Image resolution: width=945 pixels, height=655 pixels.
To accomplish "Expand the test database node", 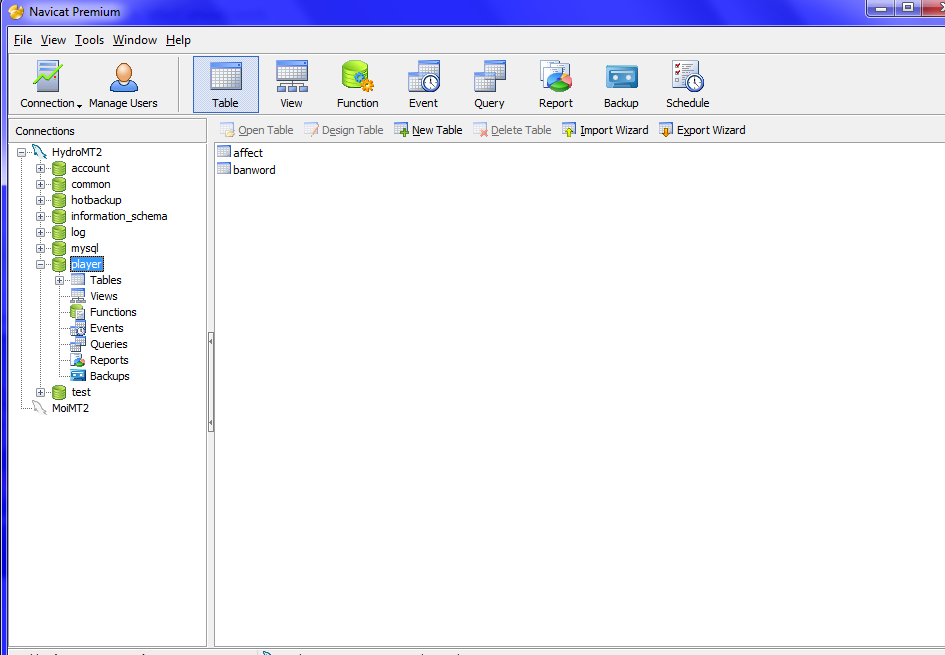I will 40,392.
